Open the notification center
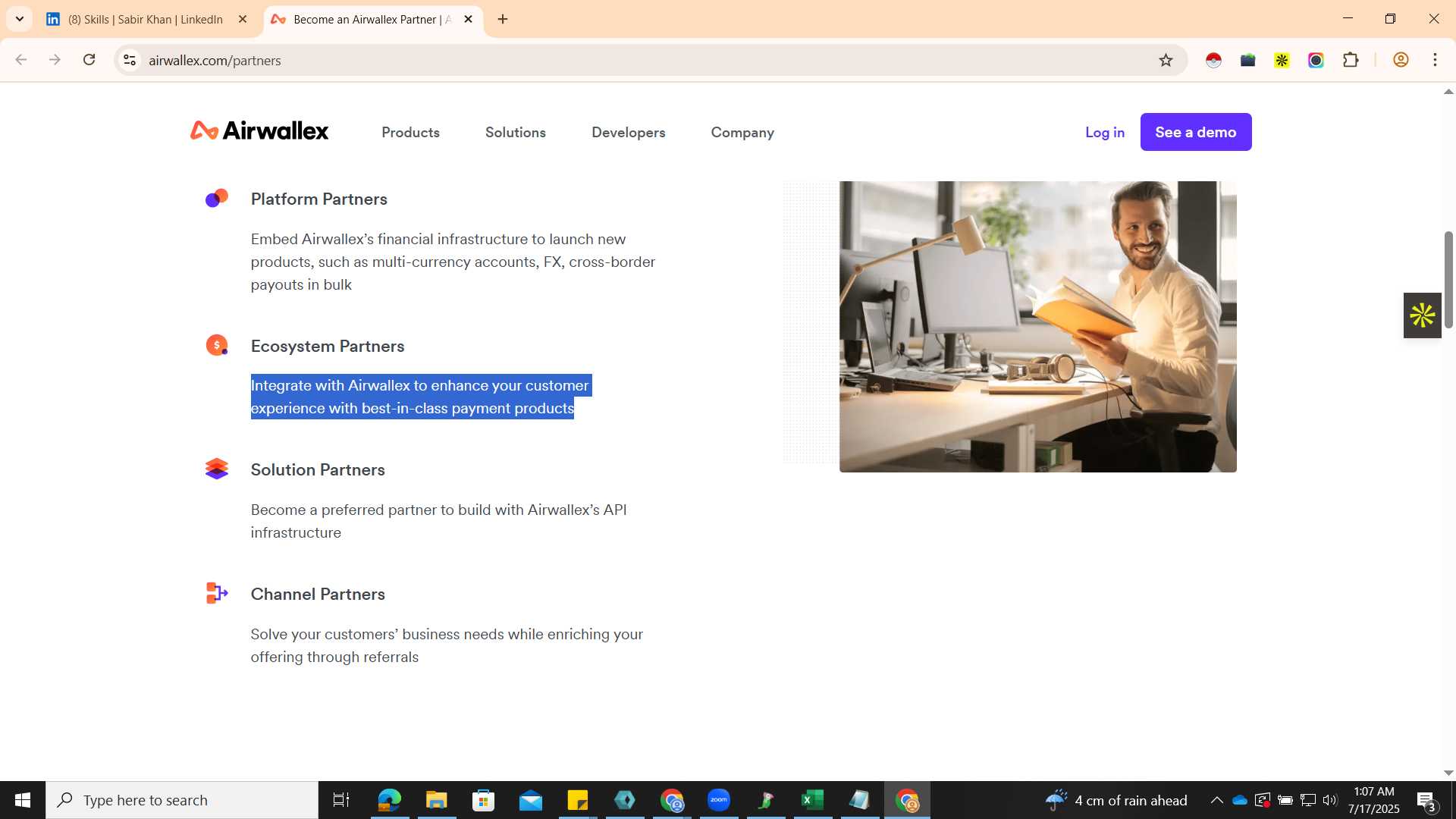 click(x=1426, y=800)
